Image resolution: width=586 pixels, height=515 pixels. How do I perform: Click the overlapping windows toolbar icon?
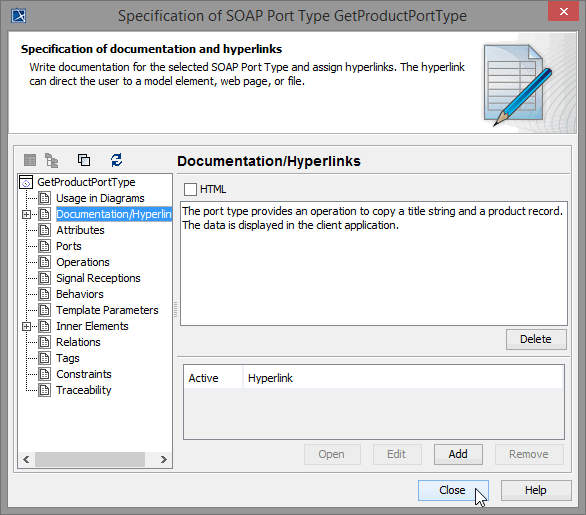tap(84, 160)
